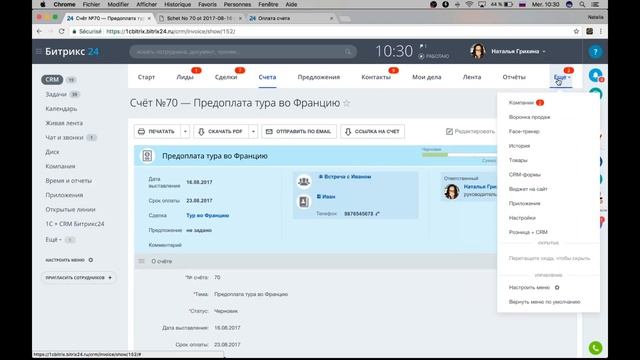Click the envelope icon on Отправить по email
640x360 pixels.
coord(269,131)
